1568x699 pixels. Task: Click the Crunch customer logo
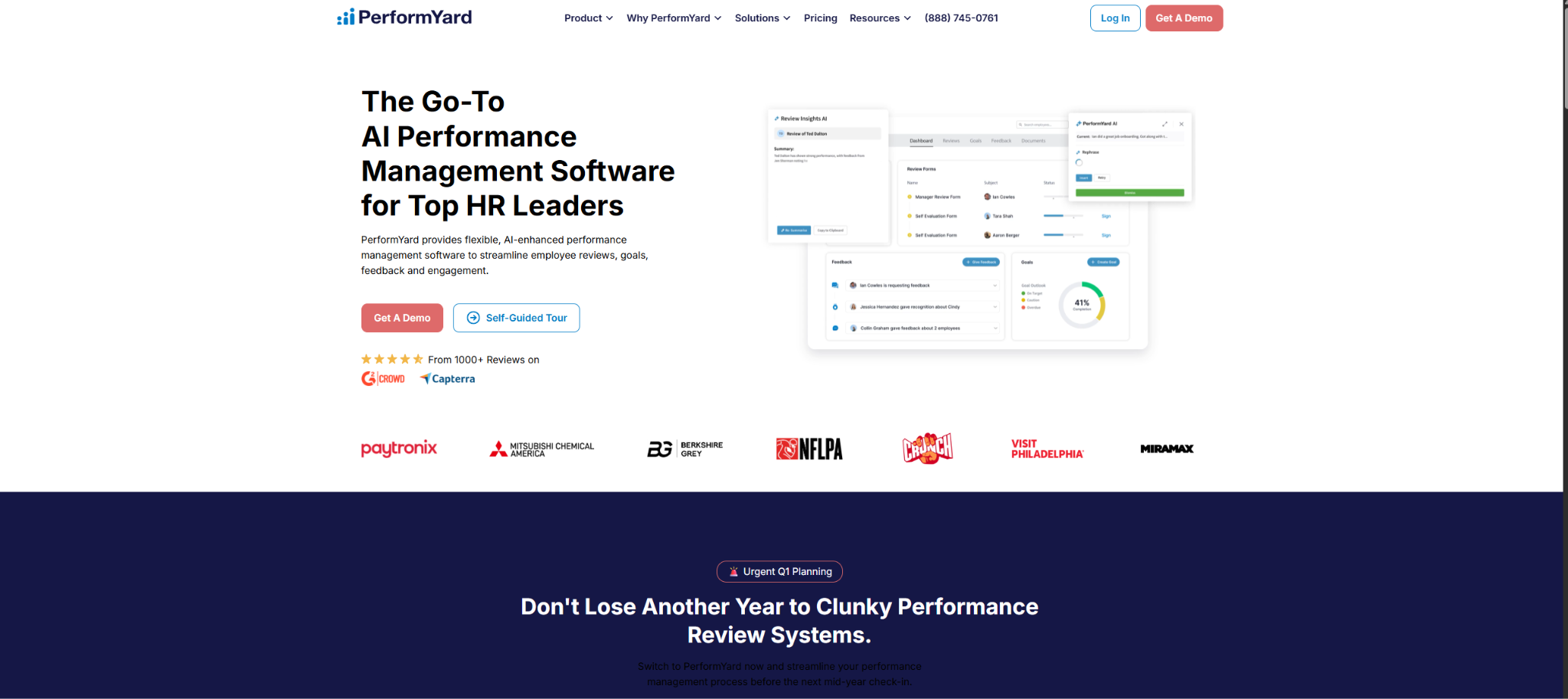tap(927, 449)
